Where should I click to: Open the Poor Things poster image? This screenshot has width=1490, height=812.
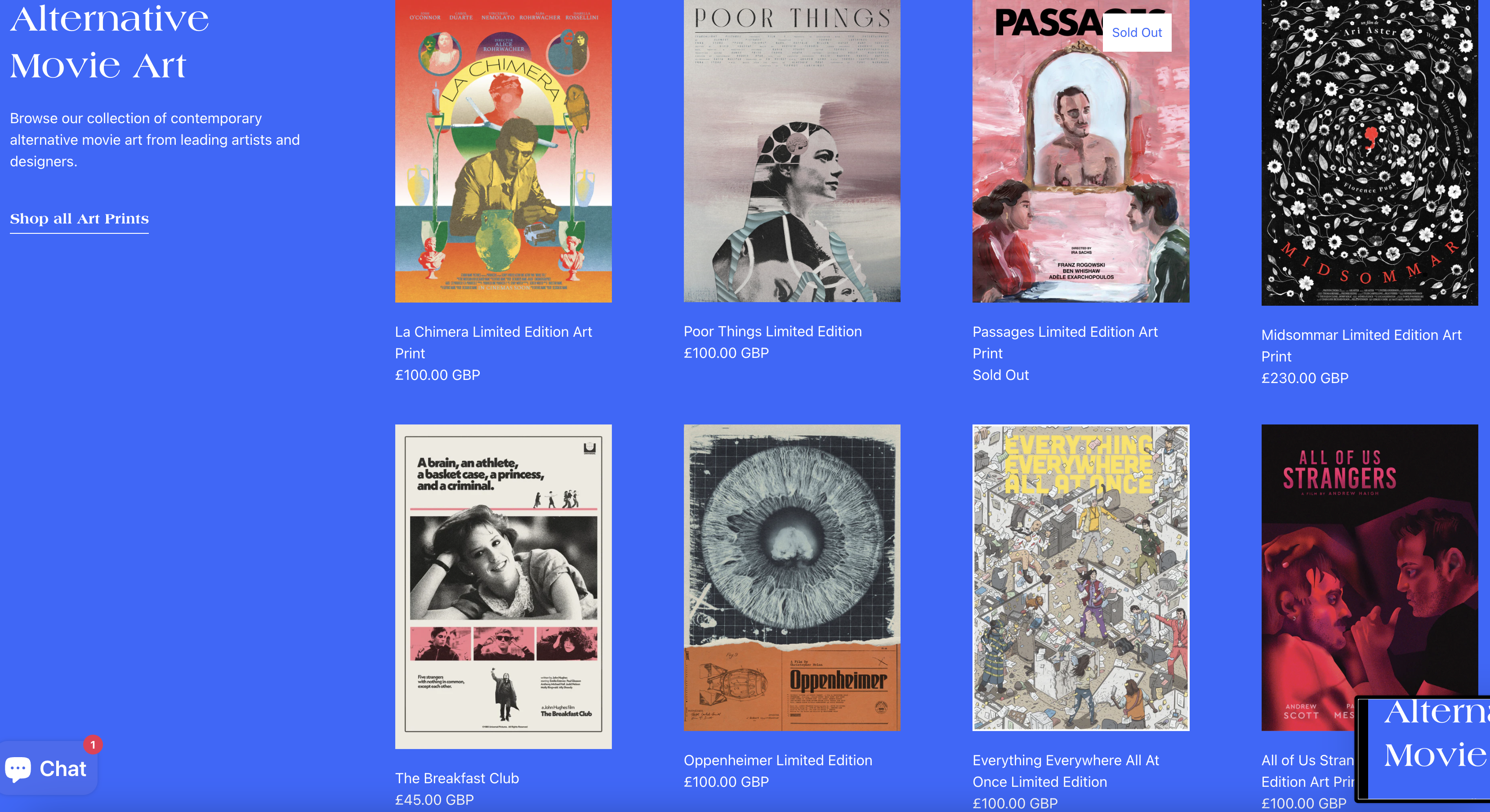(792, 150)
